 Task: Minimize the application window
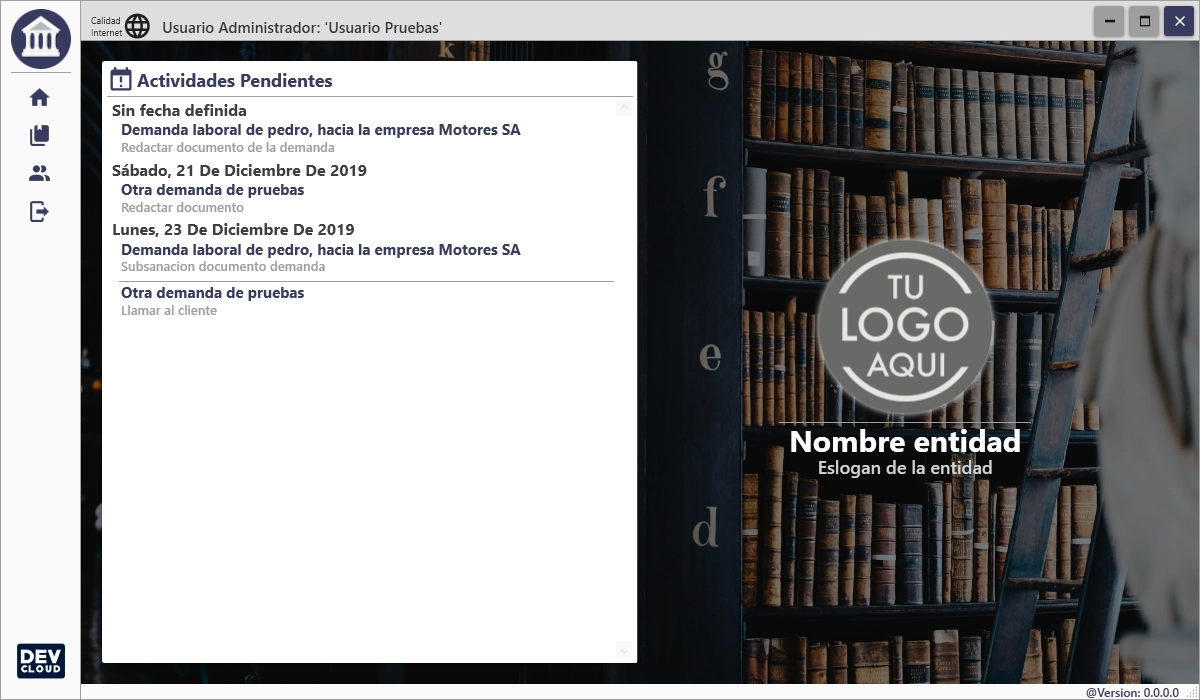pos(1109,21)
